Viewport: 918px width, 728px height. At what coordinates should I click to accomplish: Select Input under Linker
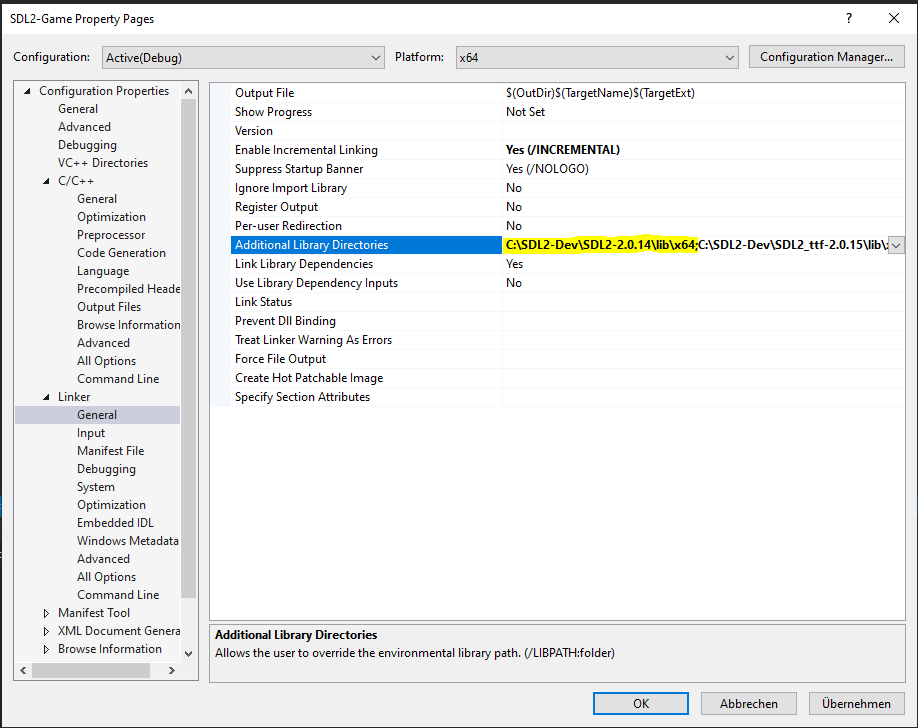point(91,433)
